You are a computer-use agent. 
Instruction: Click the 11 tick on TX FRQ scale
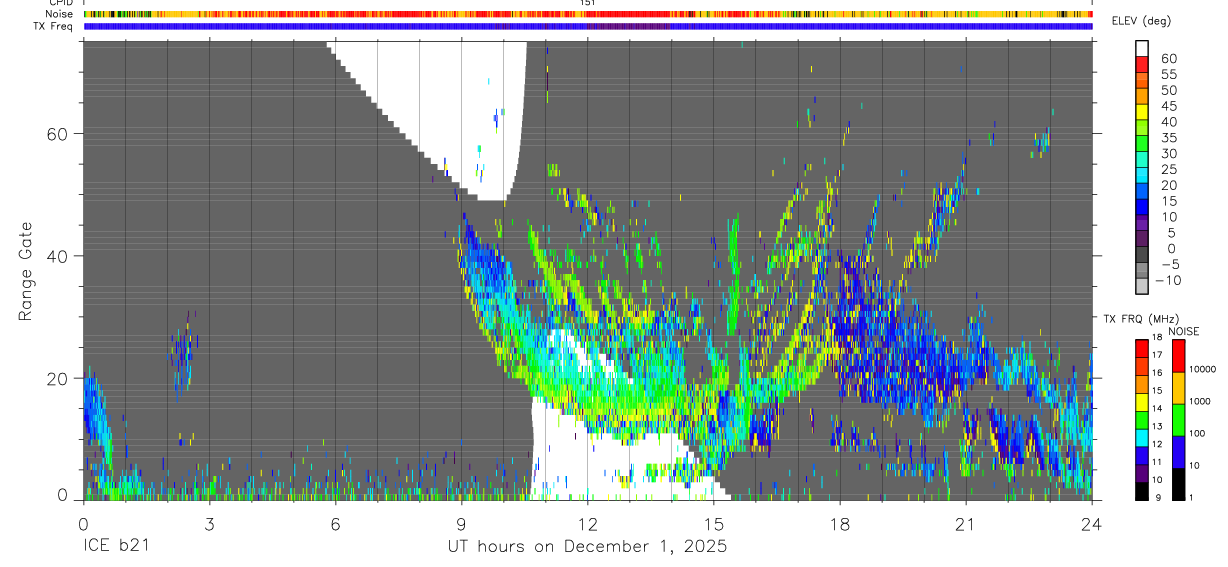(1157, 462)
